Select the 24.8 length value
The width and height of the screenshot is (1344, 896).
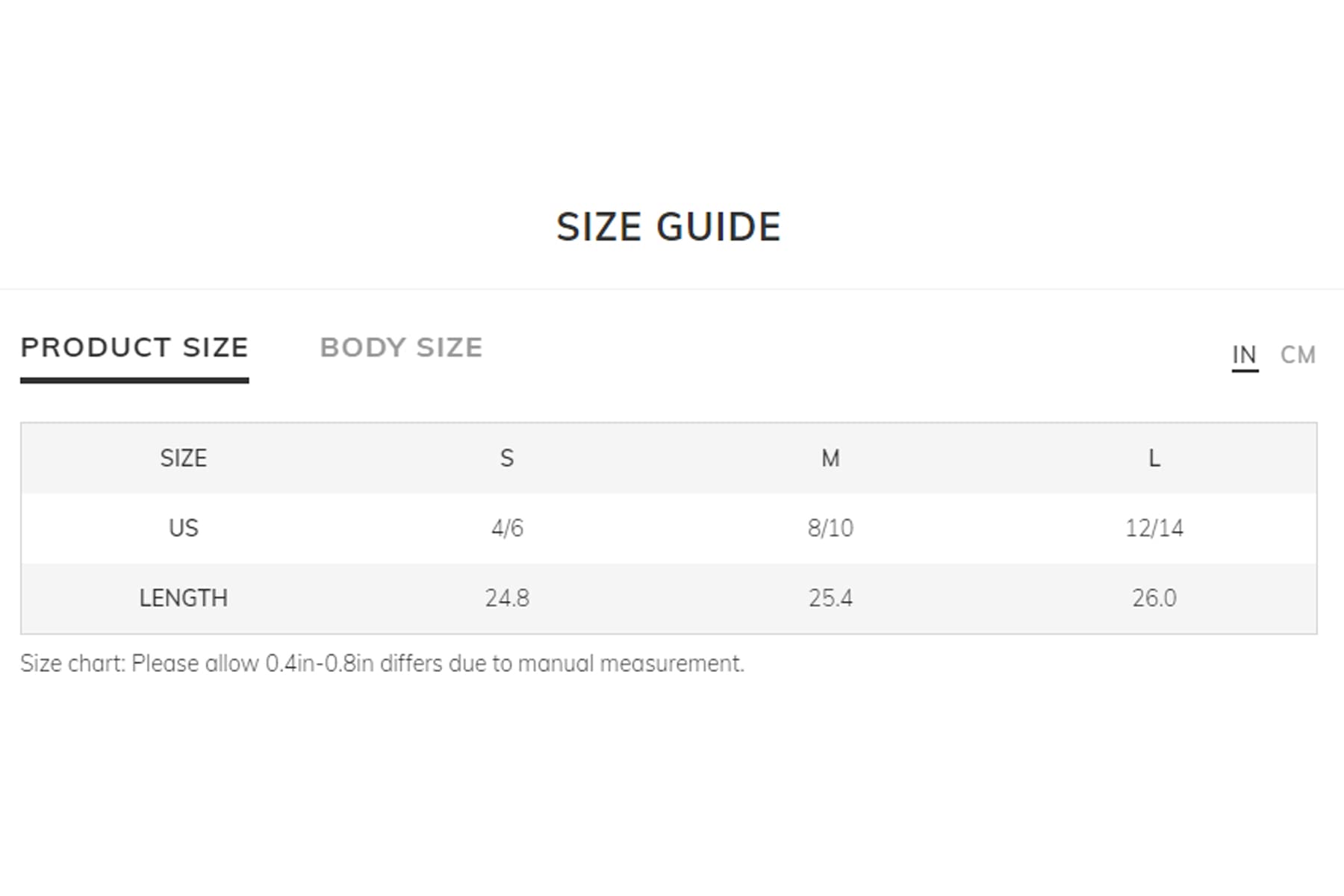[507, 598]
